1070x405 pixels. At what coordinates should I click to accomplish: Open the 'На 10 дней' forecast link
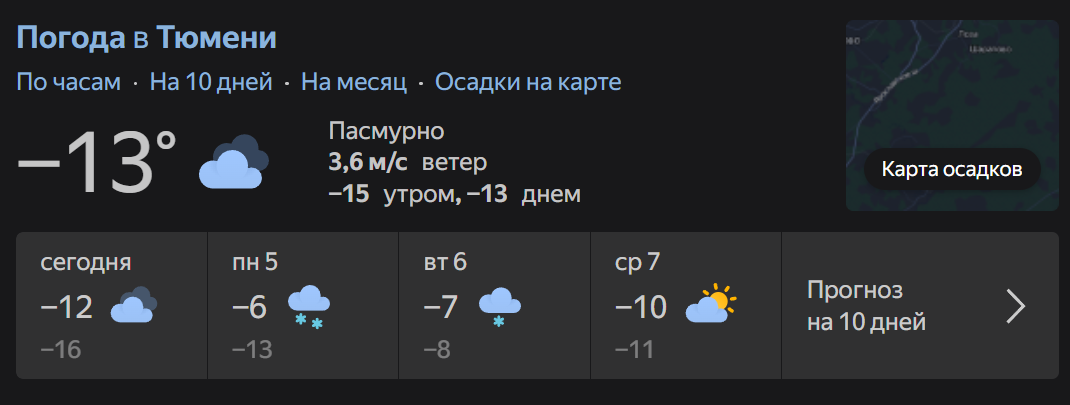pyautogui.click(x=211, y=82)
